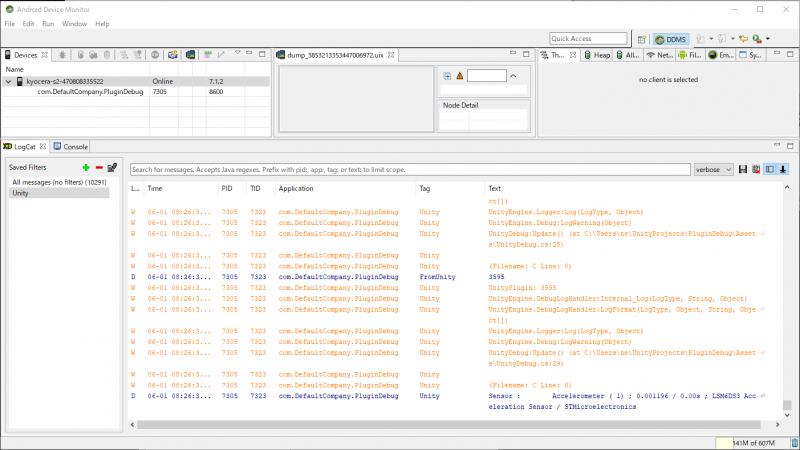Toggle scroll lock in LogCat
800x450 pixels.
coord(783,170)
